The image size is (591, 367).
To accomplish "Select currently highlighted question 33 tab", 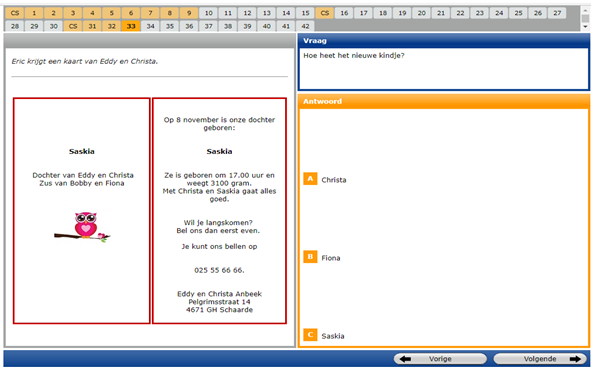I will point(131,26).
